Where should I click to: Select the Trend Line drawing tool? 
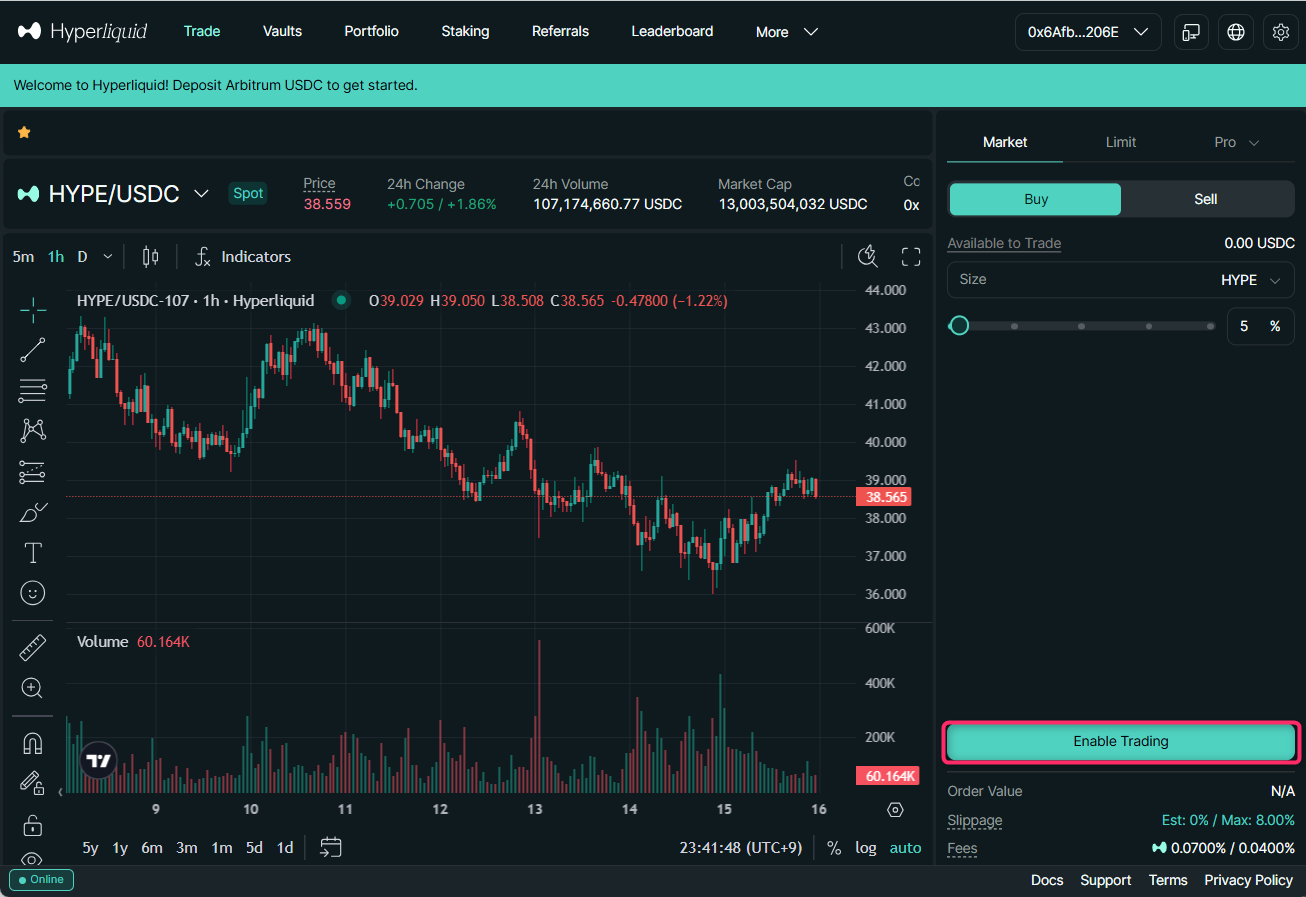[33, 349]
